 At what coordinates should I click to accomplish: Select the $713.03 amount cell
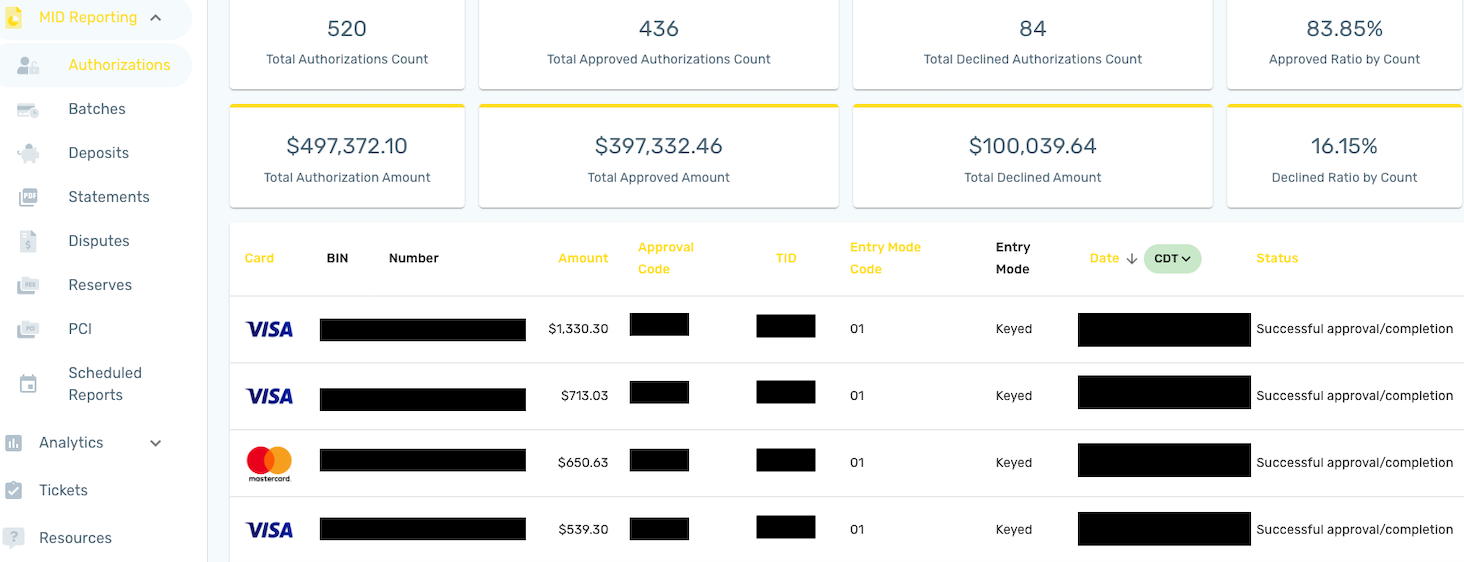(584, 396)
